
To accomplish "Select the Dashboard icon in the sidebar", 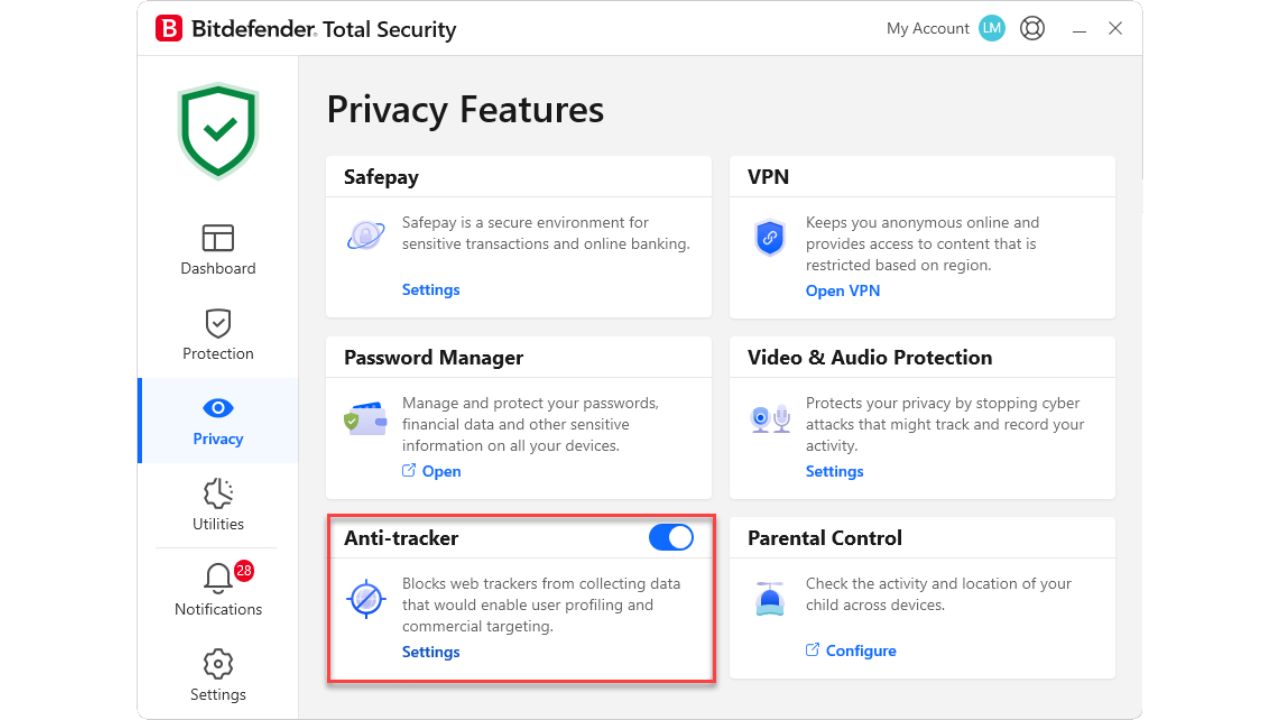I will pos(217,239).
